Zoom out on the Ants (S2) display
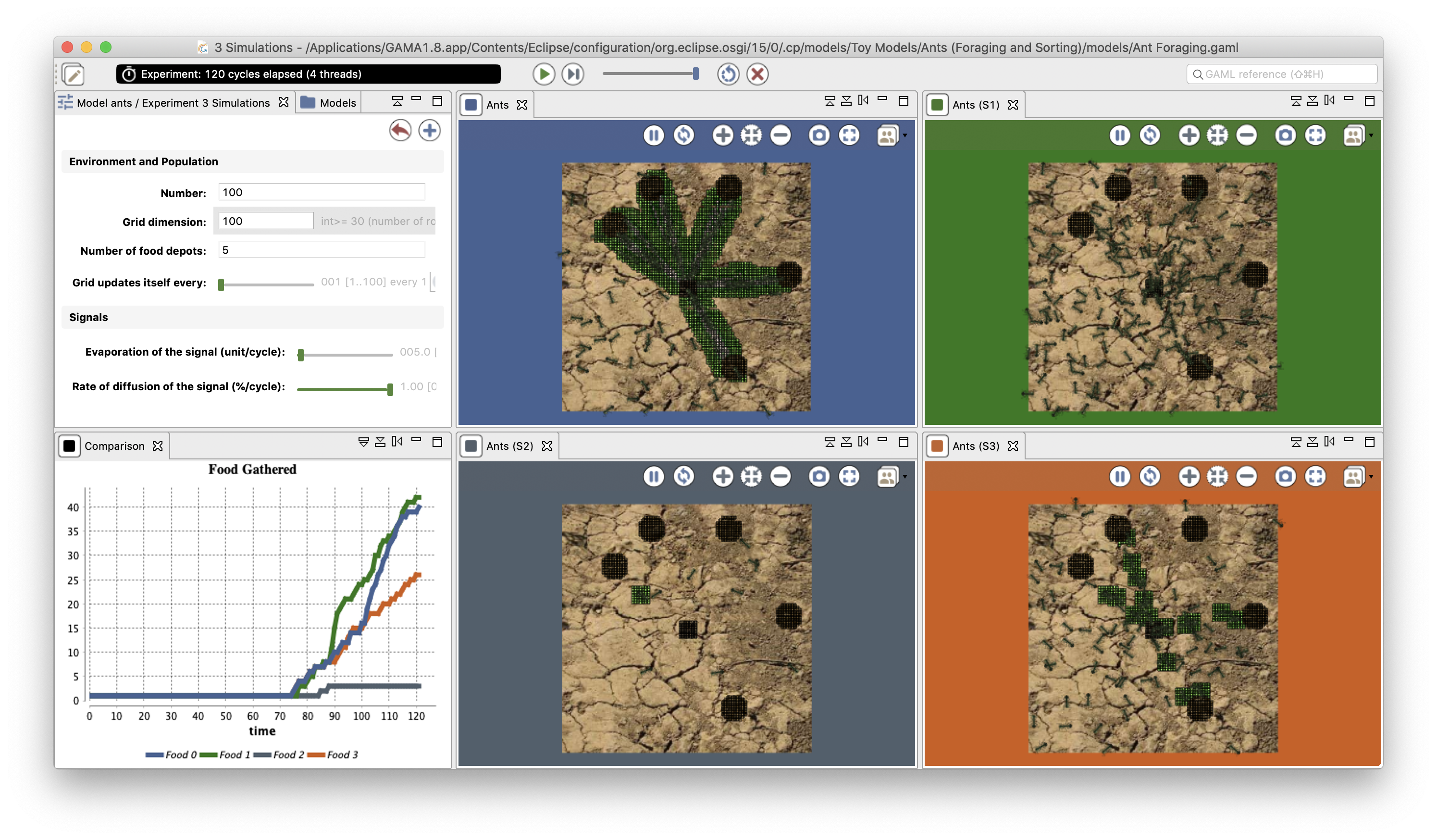This screenshot has width=1437, height=840. [x=780, y=477]
